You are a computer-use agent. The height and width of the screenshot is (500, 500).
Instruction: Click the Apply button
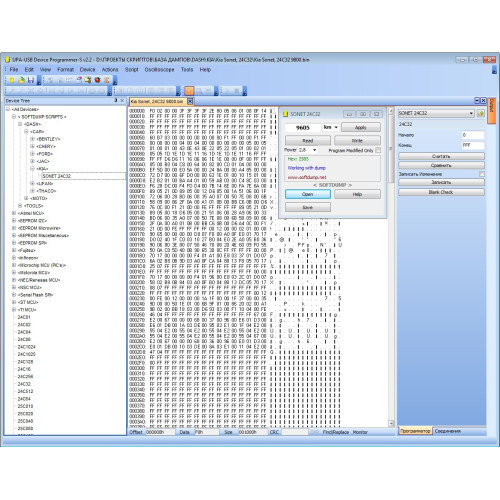click(361, 127)
